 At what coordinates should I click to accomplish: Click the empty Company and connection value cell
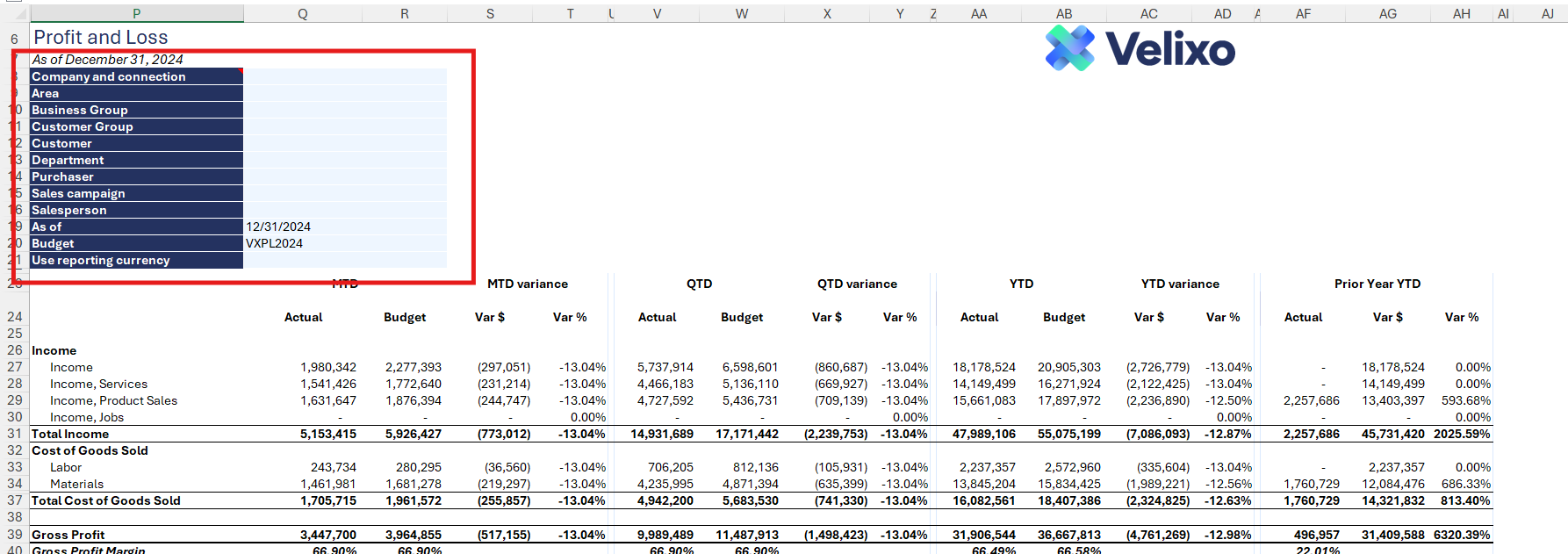click(x=344, y=76)
